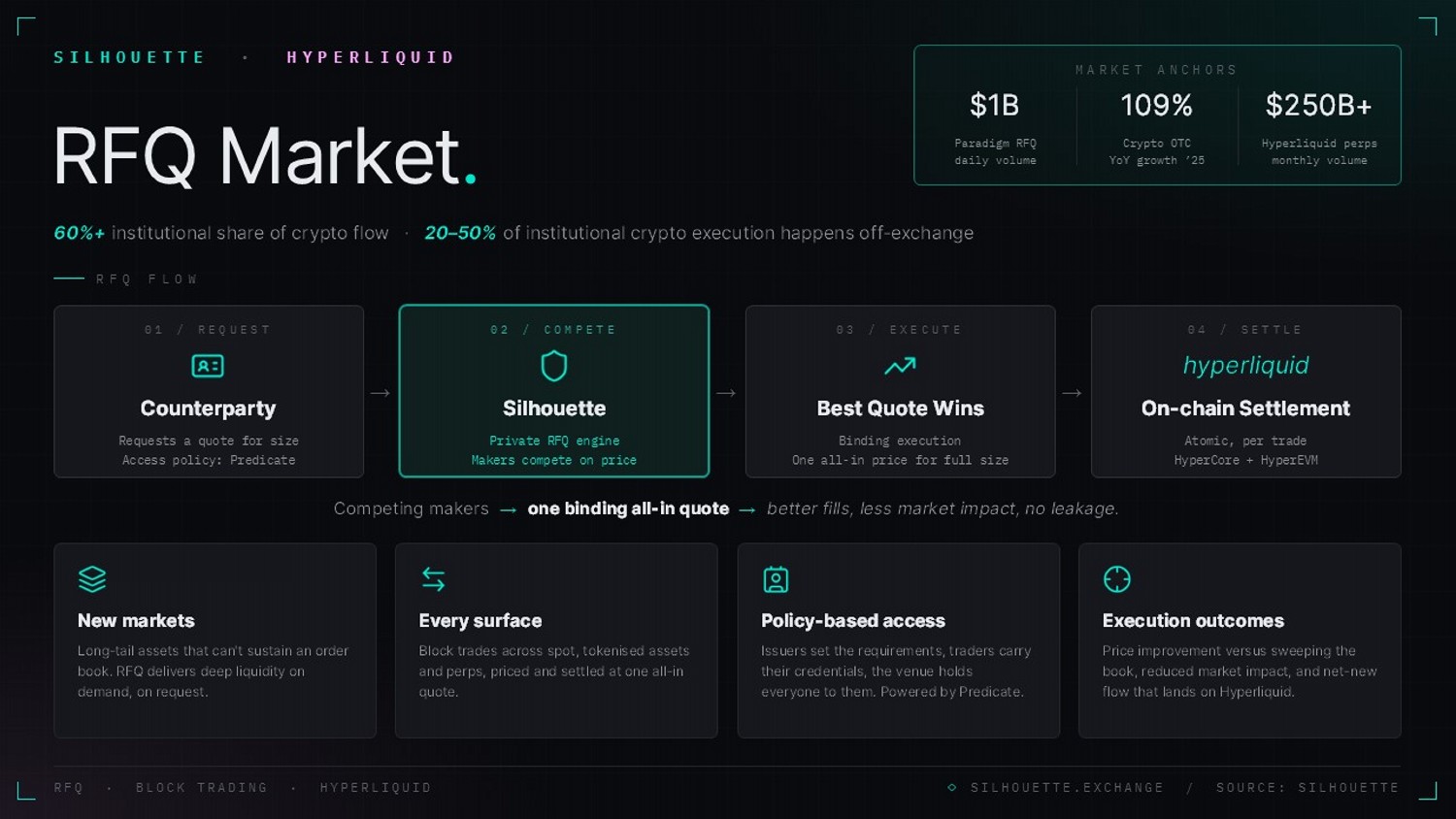
Task: Click the Counterparty ID card icon
Action: (208, 366)
